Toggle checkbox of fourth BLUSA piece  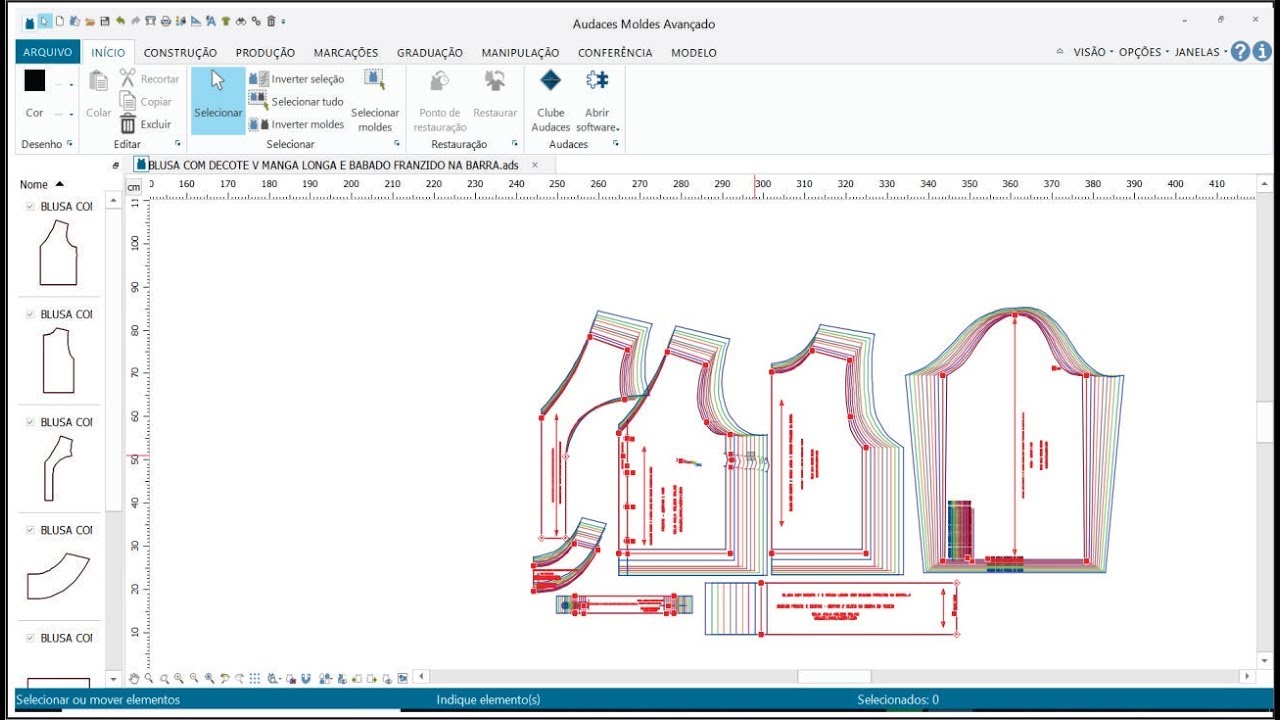point(30,530)
